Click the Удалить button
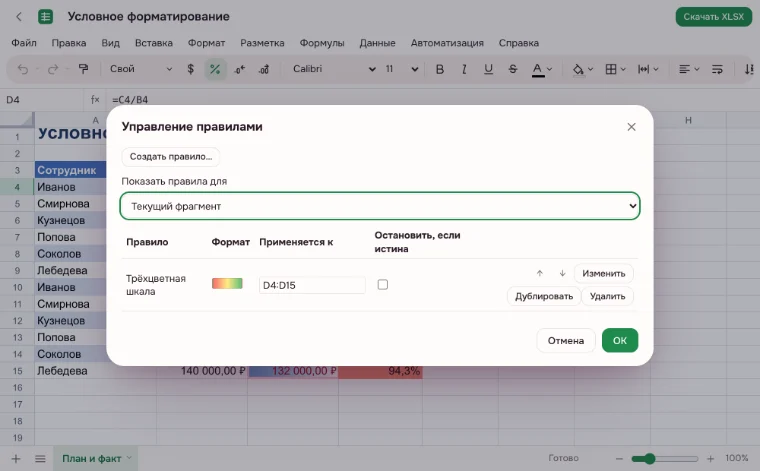 607,296
